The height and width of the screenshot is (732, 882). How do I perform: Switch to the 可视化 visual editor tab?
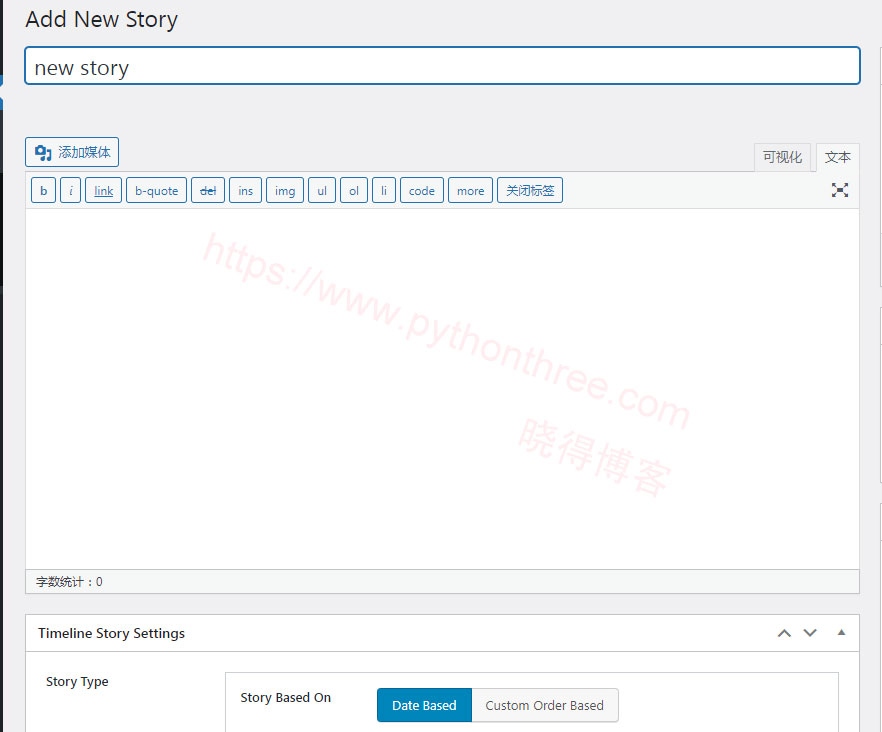(x=782, y=157)
